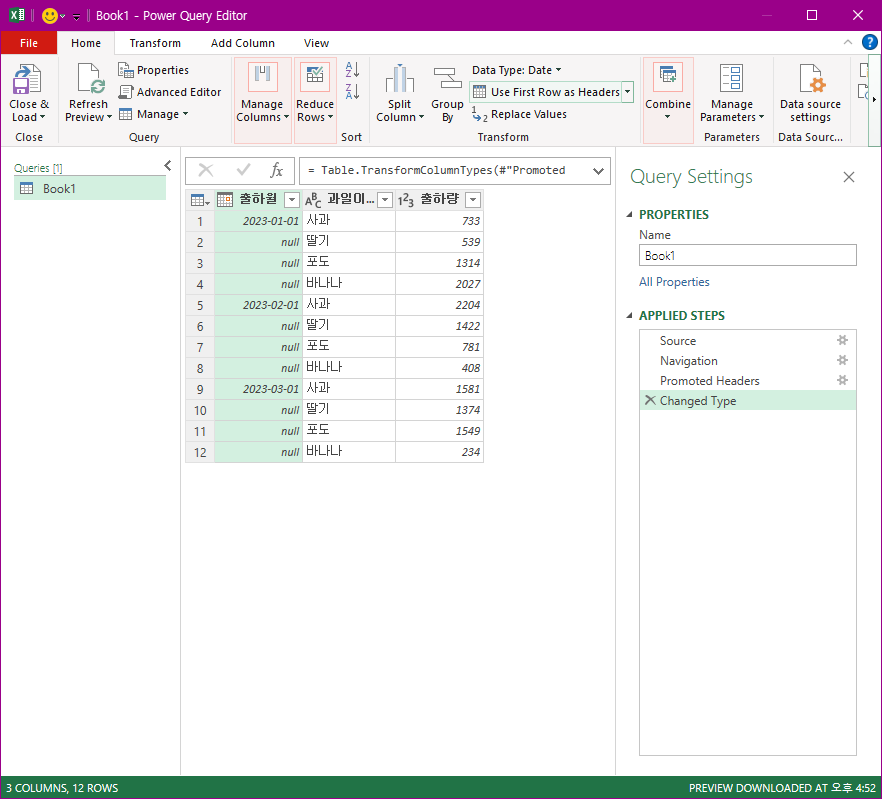Image resolution: width=882 pixels, height=799 pixels.
Task: Click Use First Row as Headers
Action: point(546,92)
